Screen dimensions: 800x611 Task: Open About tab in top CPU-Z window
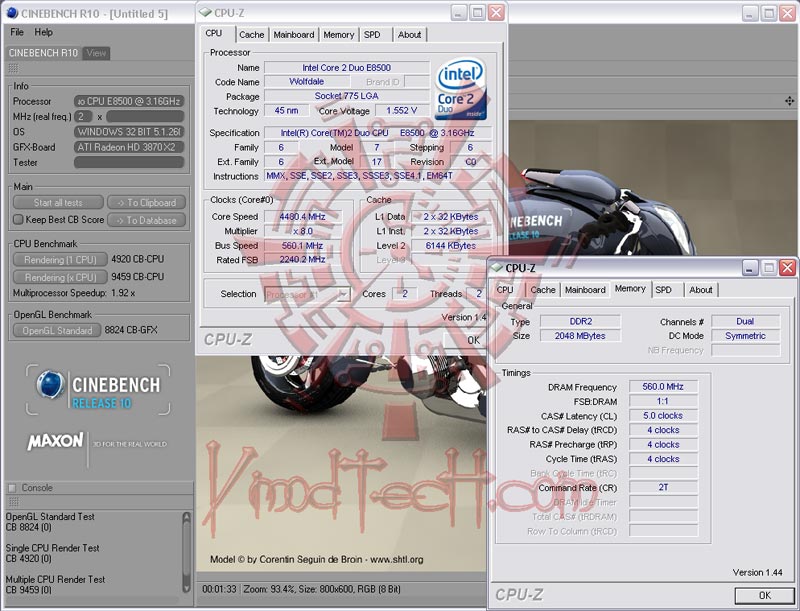[410, 35]
